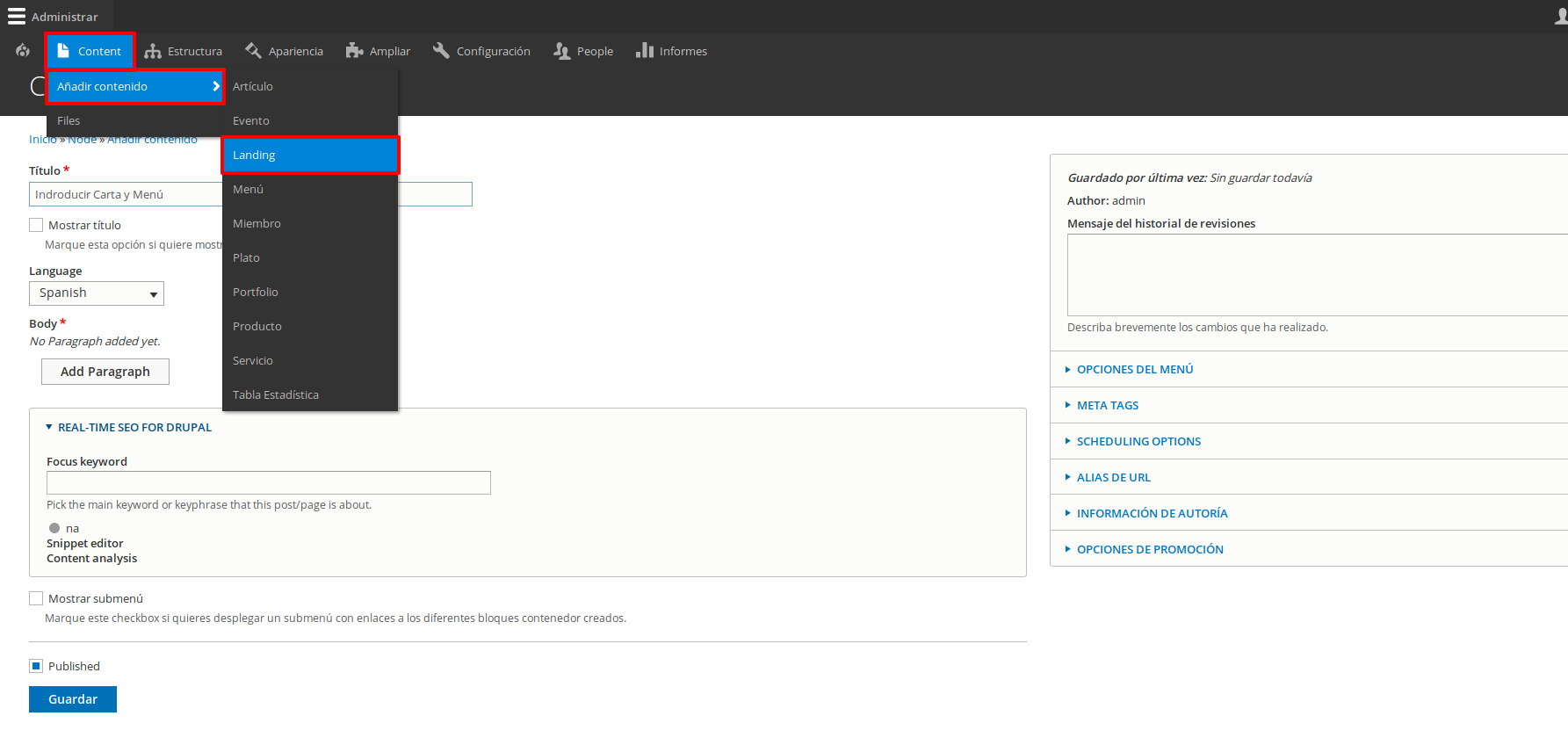This screenshot has width=1568, height=745.
Task: Choose Portfolio content type
Action: (x=310, y=292)
